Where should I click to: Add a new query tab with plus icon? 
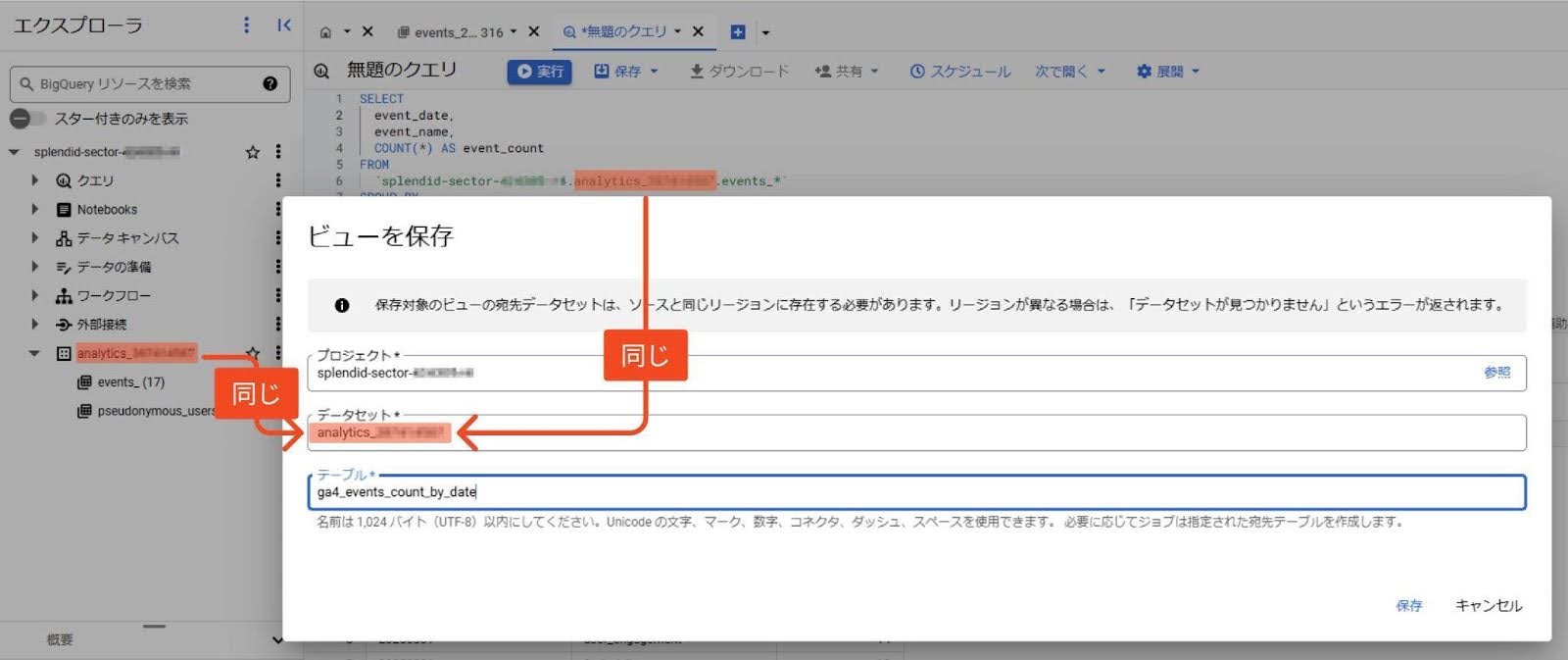pos(738,32)
